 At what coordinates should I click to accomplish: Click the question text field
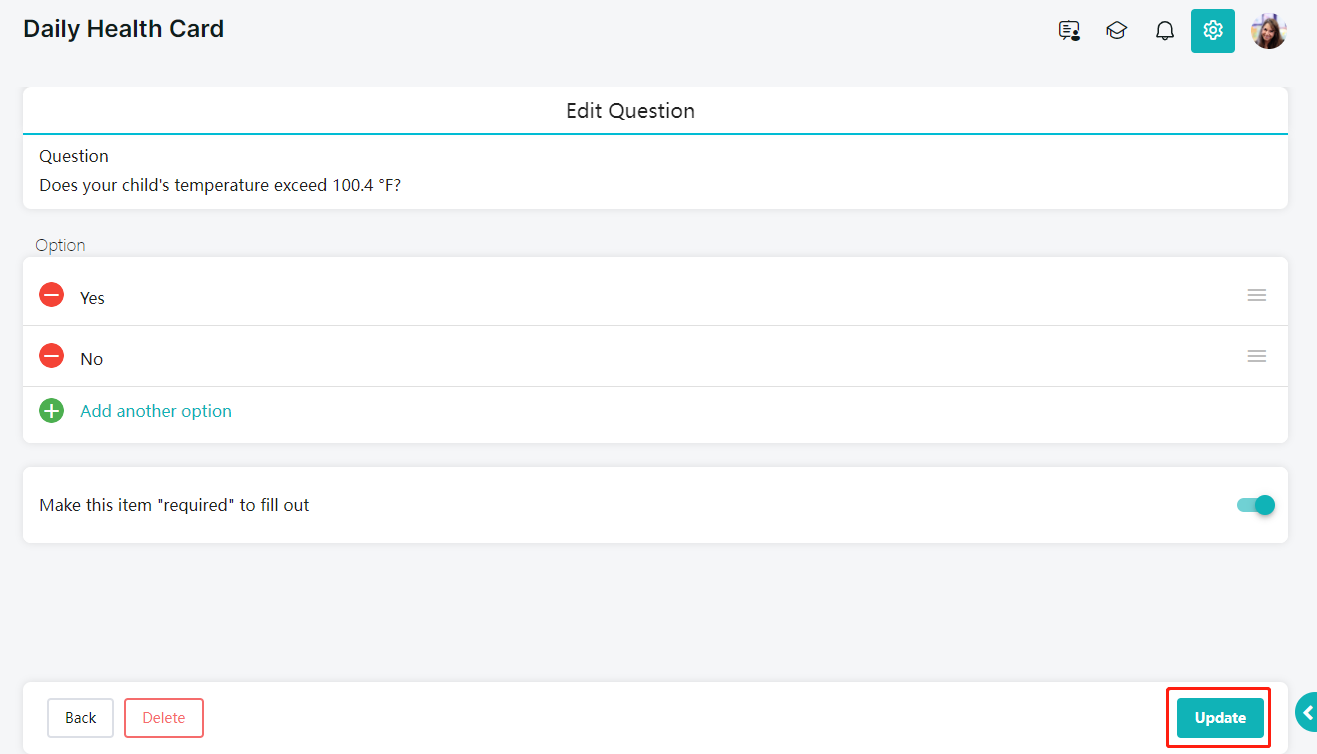coord(655,185)
